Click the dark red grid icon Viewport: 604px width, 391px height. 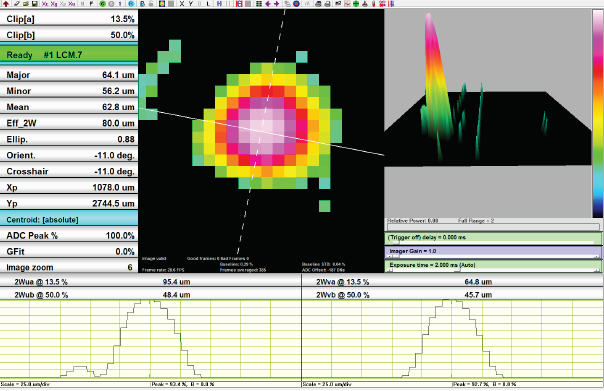click(x=259, y=4)
